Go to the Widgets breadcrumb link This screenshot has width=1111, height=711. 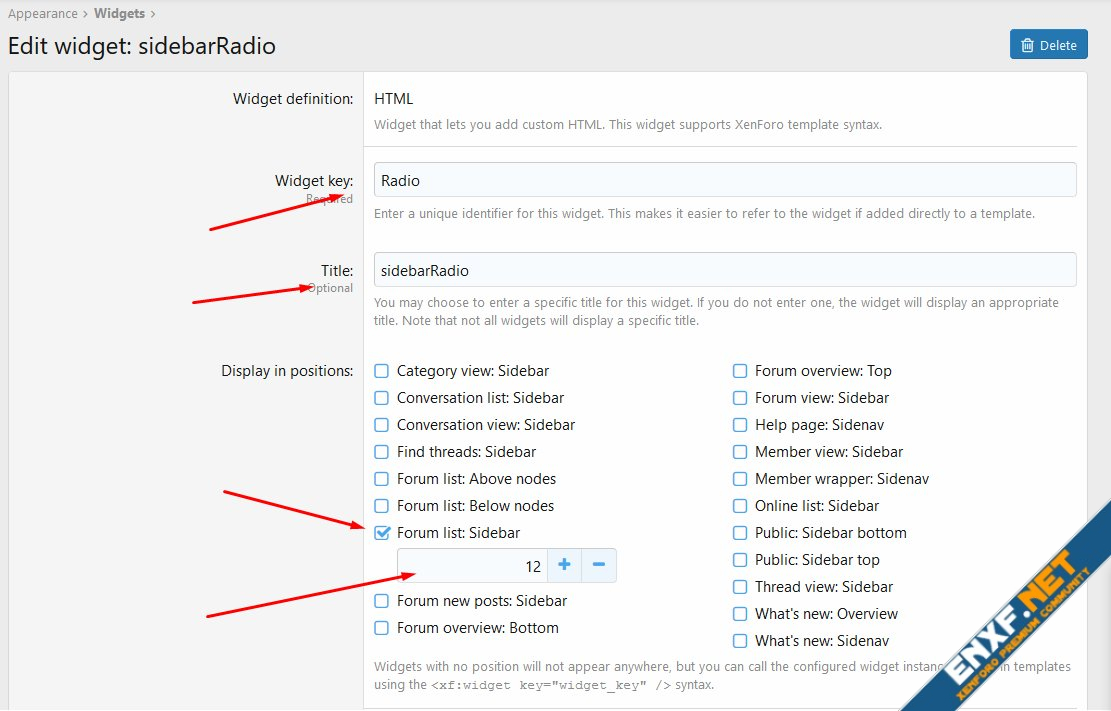(119, 14)
